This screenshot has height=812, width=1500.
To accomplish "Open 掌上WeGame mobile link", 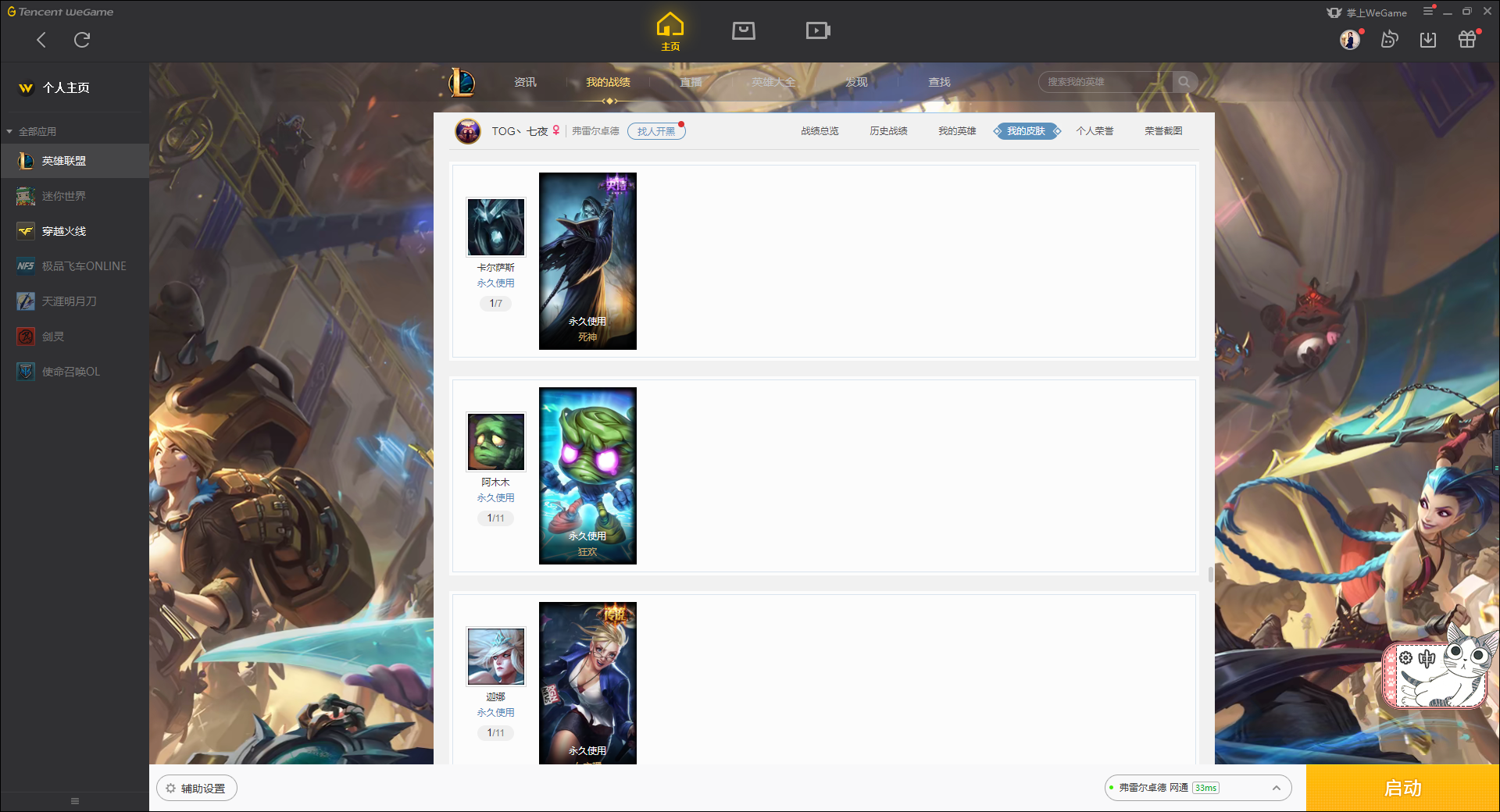I will pos(1367,12).
